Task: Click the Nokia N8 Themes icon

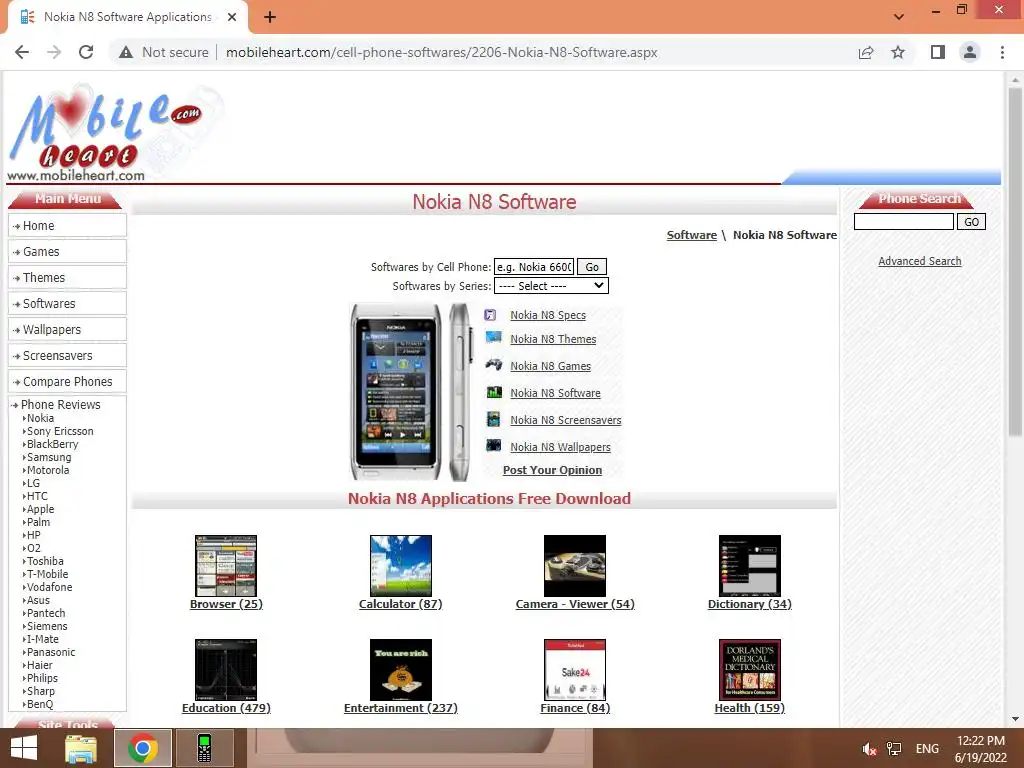Action: pyautogui.click(x=494, y=338)
